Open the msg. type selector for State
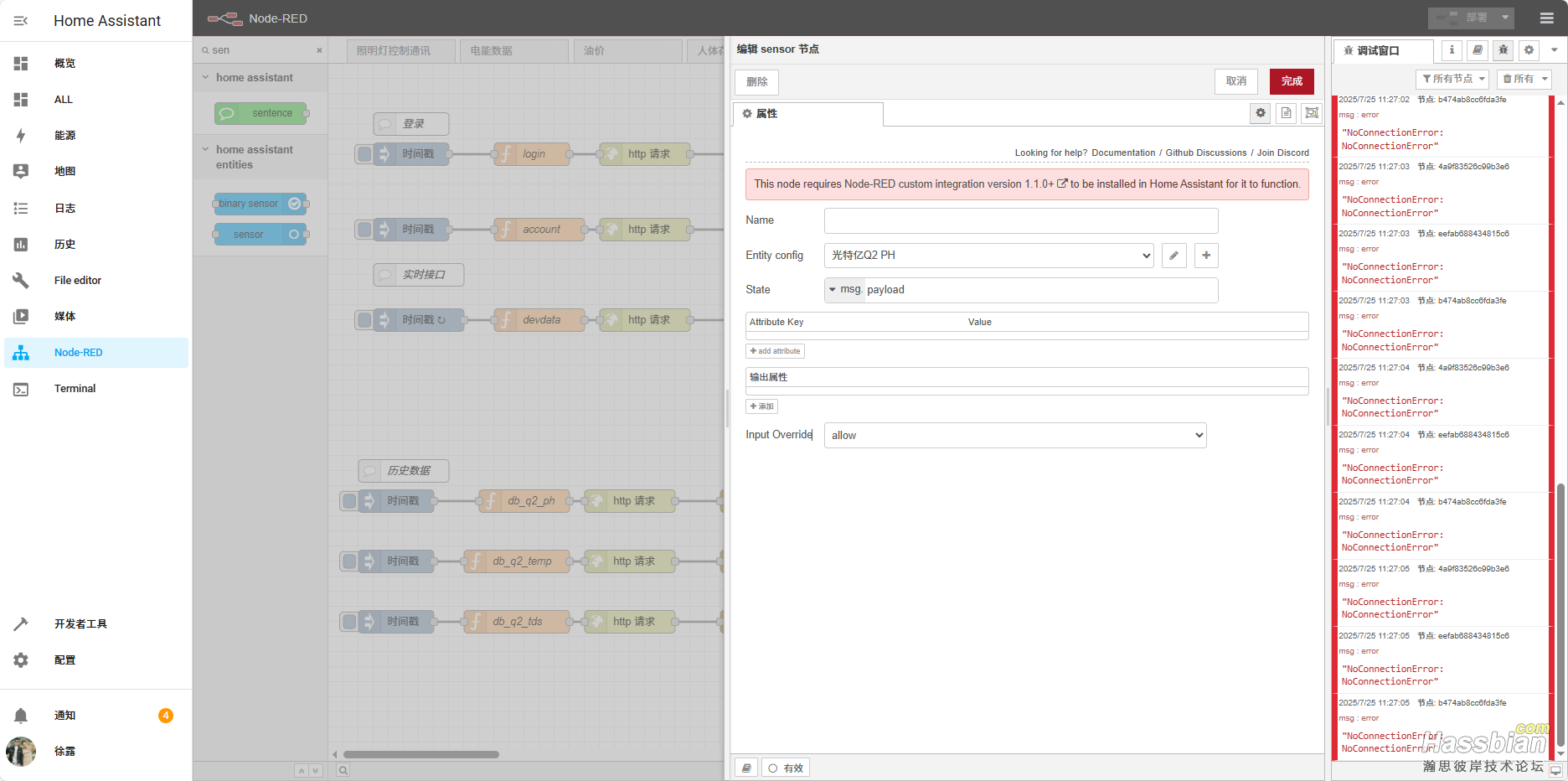The width and height of the screenshot is (1568, 781). pyautogui.click(x=845, y=290)
